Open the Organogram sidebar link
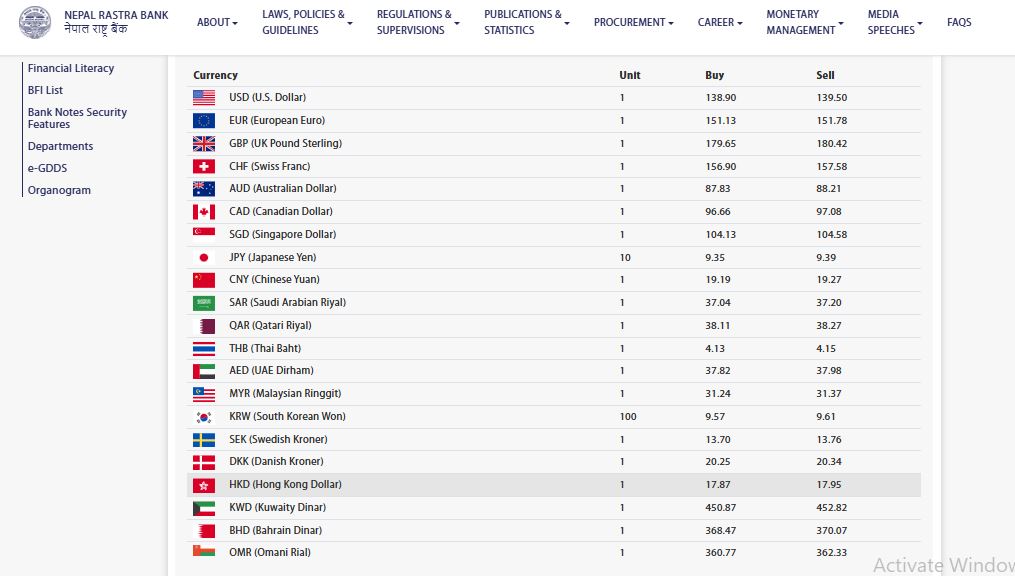Viewport: 1015px width, 576px height. [59, 190]
